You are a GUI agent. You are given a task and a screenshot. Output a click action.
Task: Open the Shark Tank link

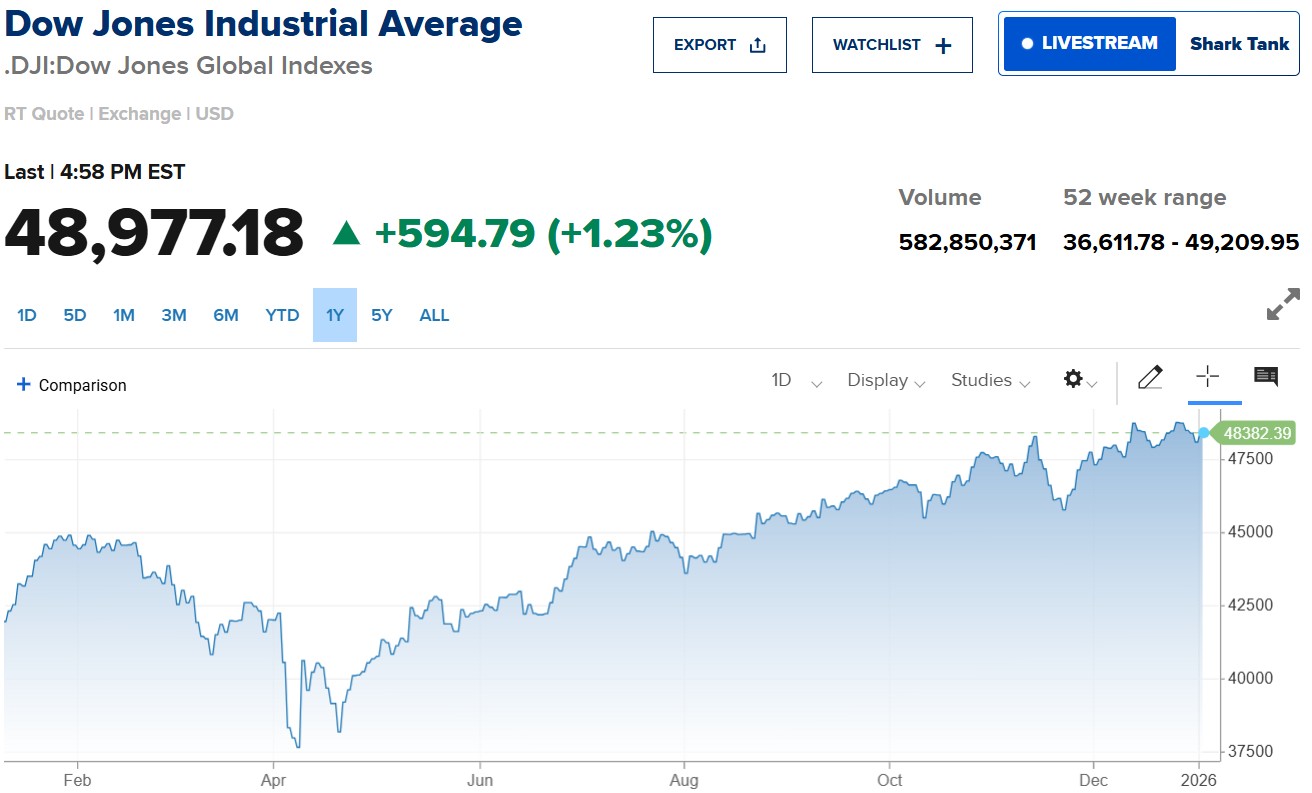1239,44
